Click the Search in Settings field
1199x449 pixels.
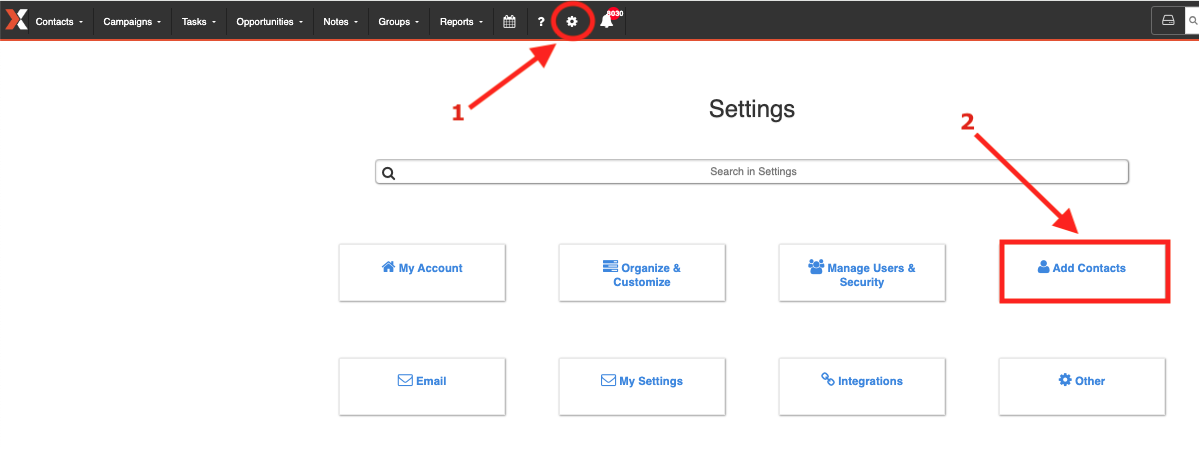point(752,171)
